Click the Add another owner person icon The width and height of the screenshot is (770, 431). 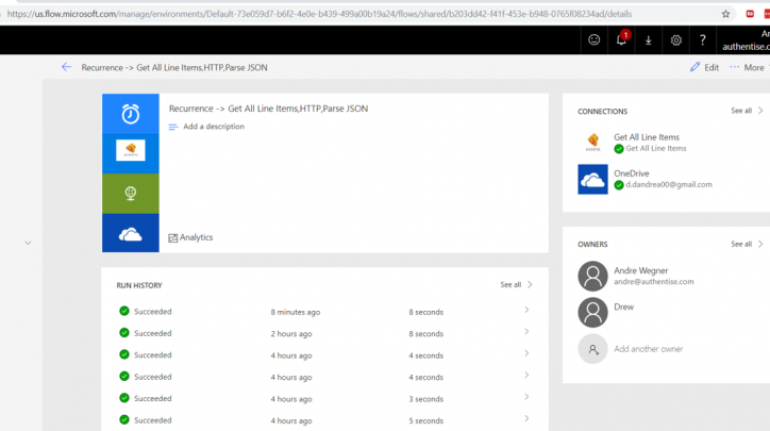pyautogui.click(x=593, y=349)
